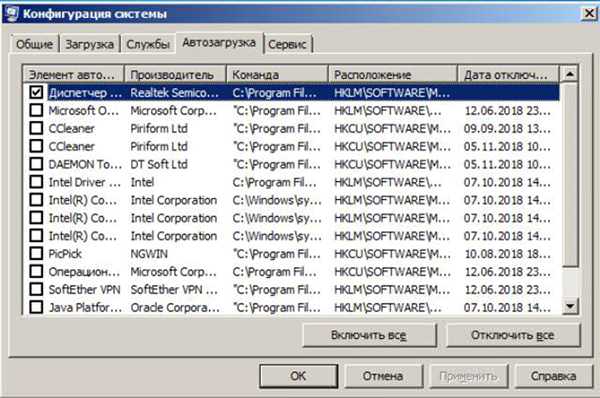Check the PicPick startup item
The height and width of the screenshot is (398, 600).
(x=36, y=253)
